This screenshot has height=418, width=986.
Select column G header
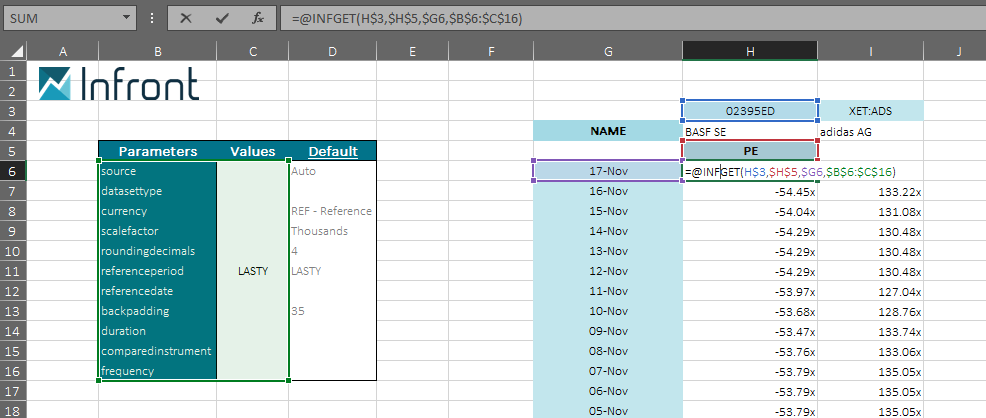(x=607, y=51)
